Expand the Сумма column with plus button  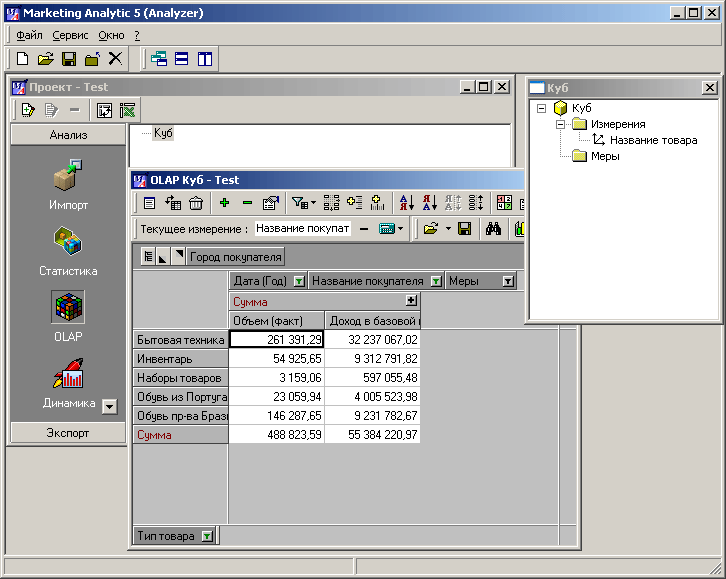coord(411,301)
